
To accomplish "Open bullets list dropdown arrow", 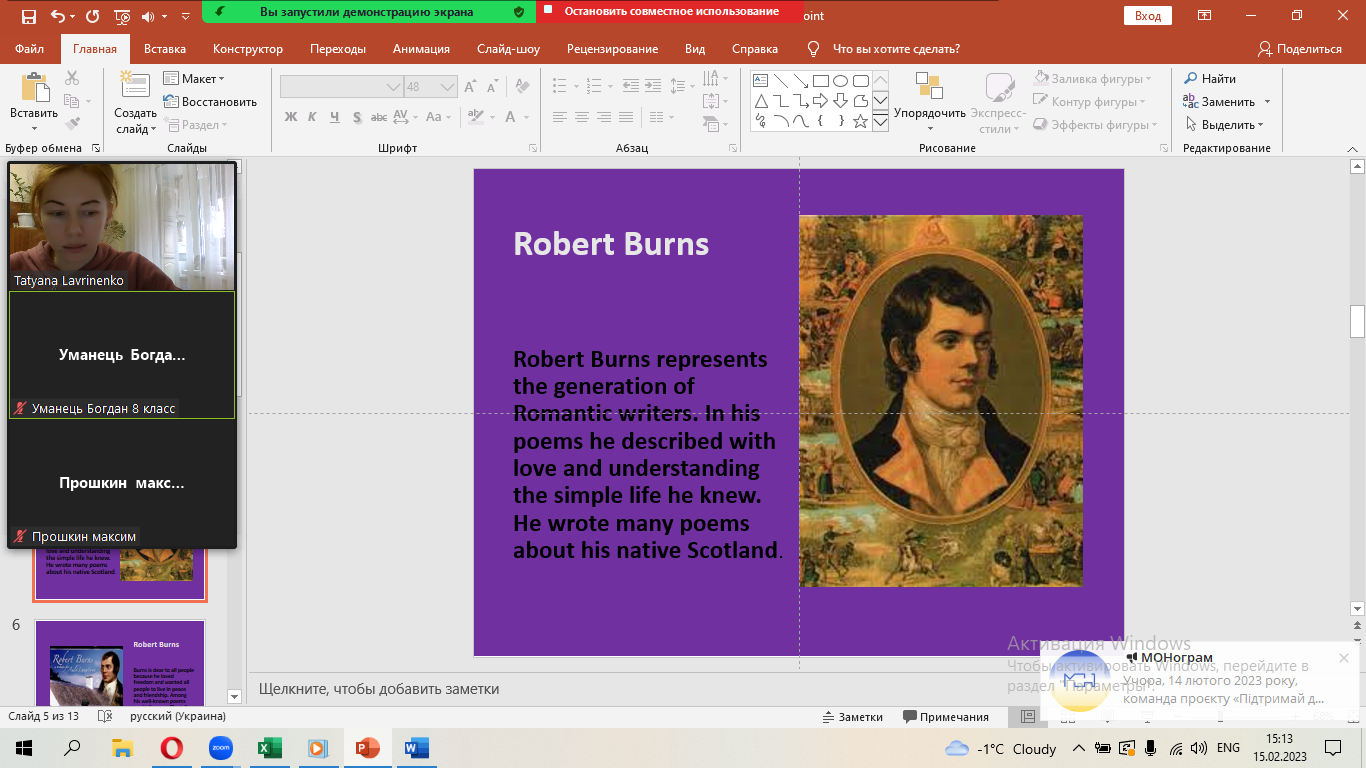I will (576, 86).
